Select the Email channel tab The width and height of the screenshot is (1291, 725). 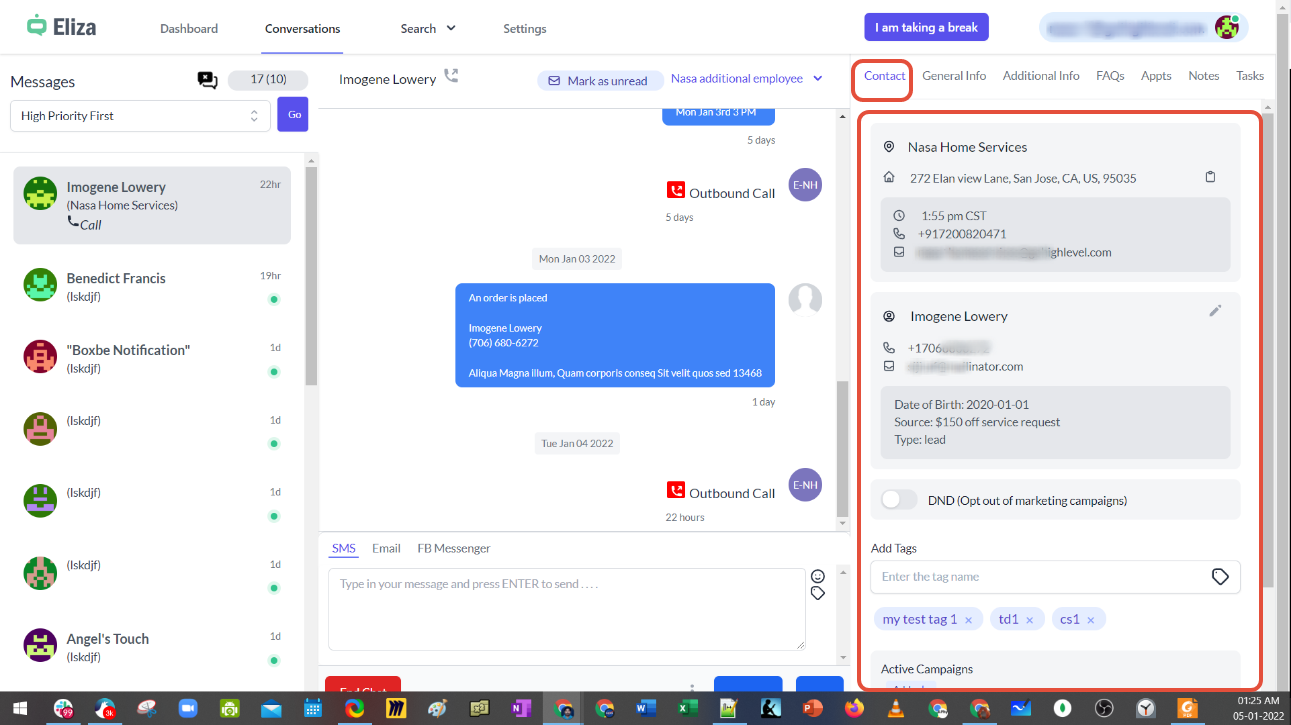click(x=386, y=548)
